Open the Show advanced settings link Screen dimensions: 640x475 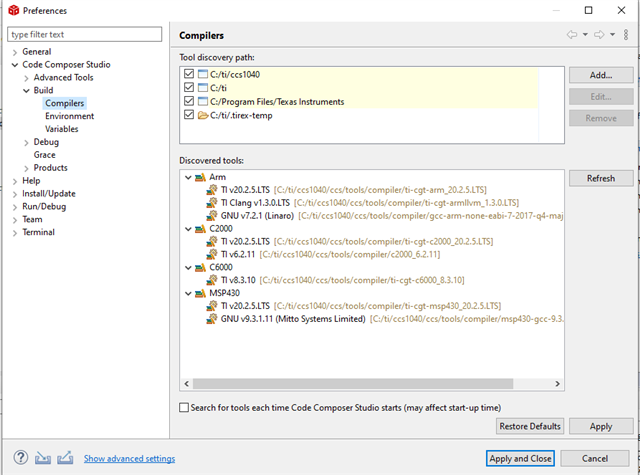coord(129,458)
